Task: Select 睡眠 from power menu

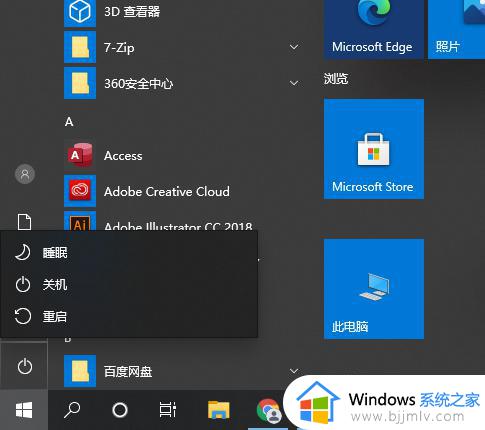Action: pyautogui.click(x=129, y=252)
